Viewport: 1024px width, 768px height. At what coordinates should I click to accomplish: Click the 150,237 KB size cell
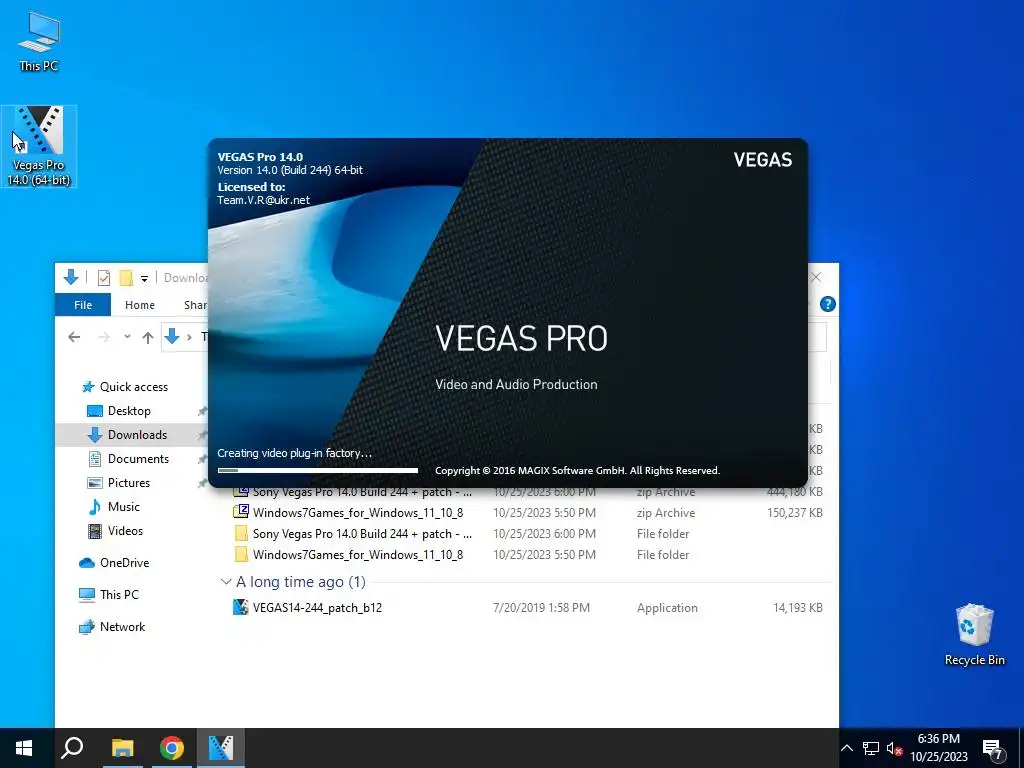tap(795, 513)
